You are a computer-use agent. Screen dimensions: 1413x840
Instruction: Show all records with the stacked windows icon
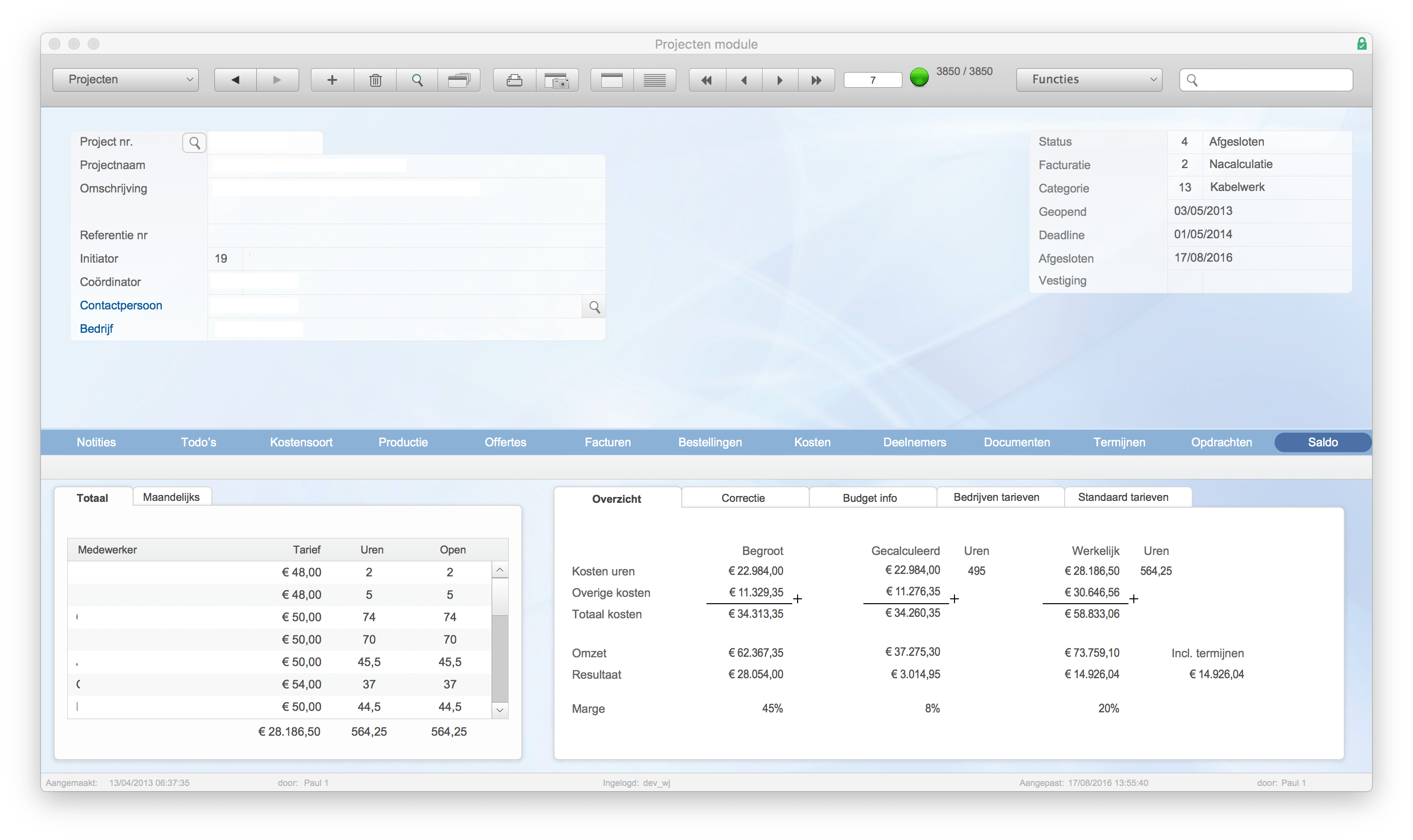[x=459, y=80]
